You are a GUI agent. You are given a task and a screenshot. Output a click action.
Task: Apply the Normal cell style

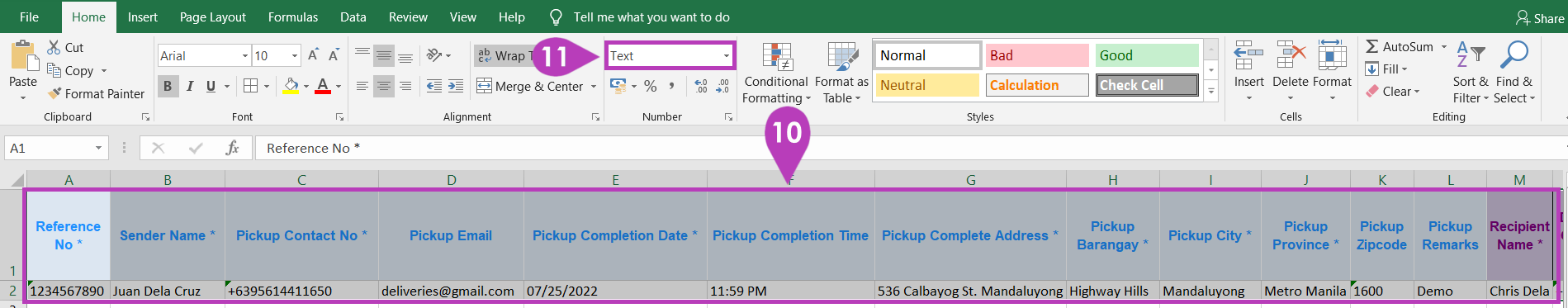928,55
